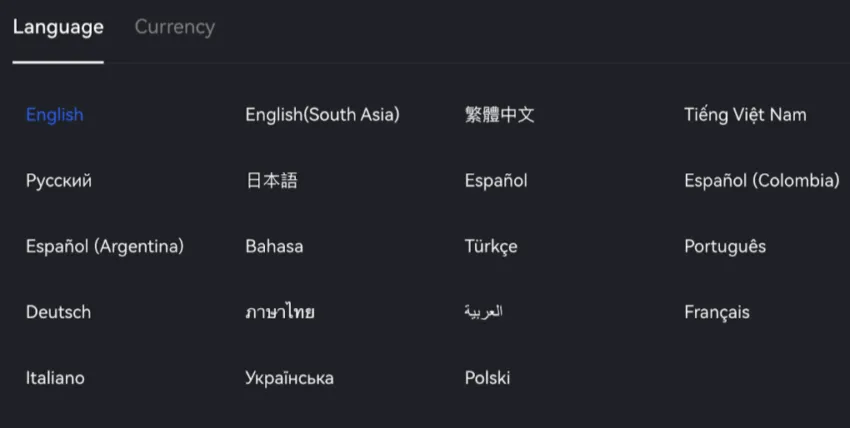This screenshot has width=850, height=428.
Task: Choose 日本語 Japanese language
Action: [271, 181]
